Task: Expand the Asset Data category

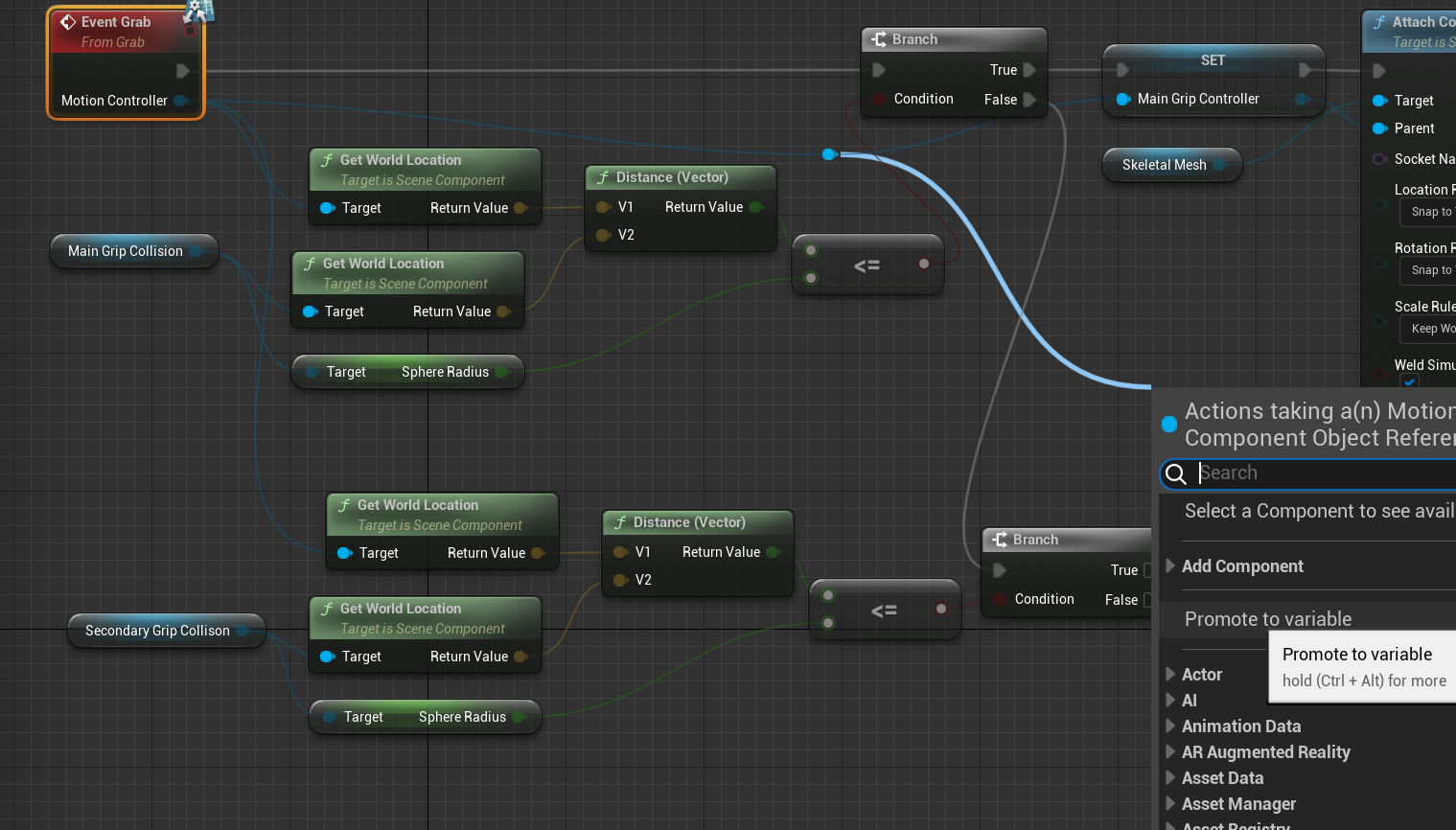Action: (1170, 778)
